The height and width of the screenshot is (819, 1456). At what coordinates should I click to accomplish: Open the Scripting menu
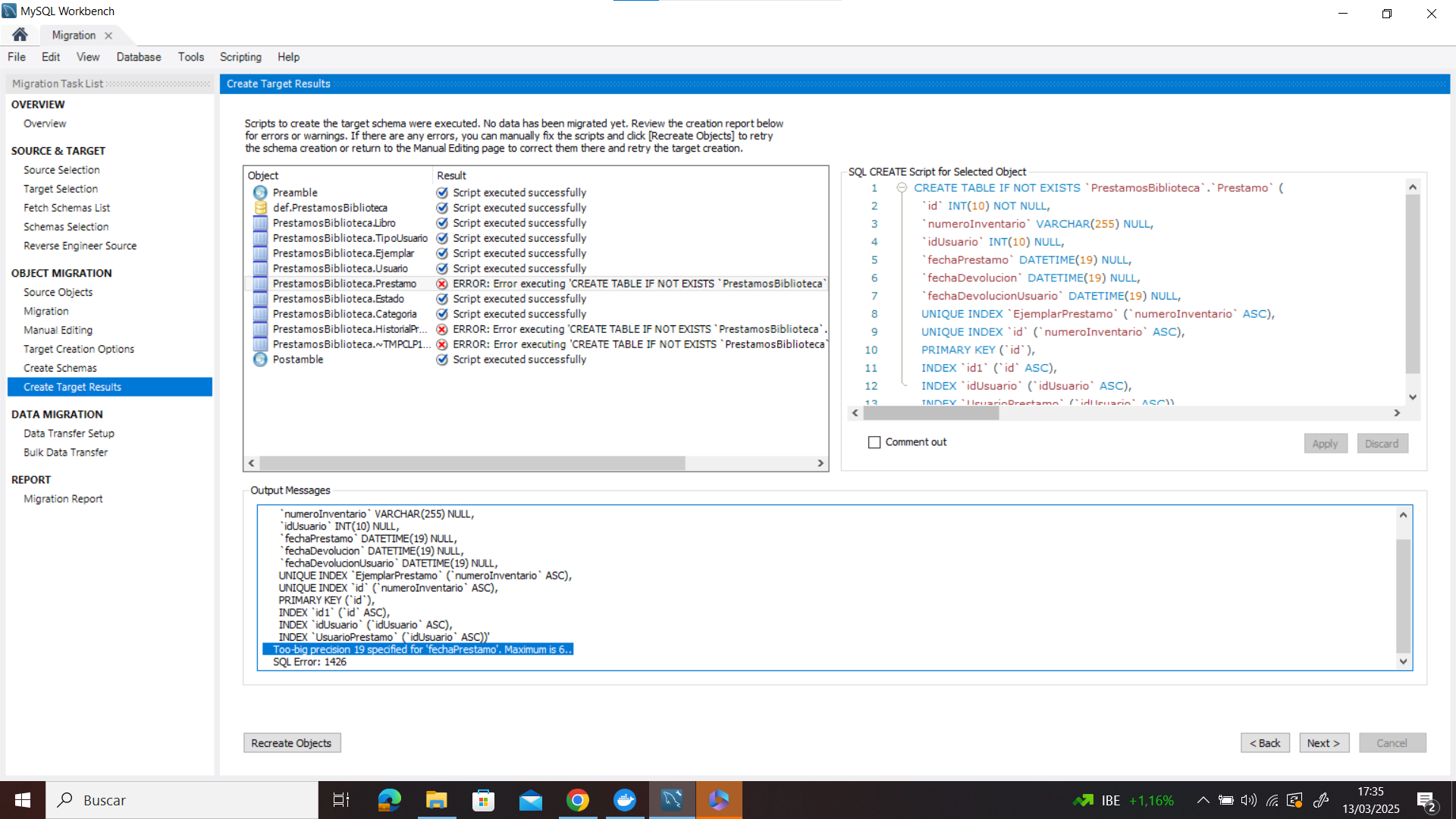tap(240, 57)
